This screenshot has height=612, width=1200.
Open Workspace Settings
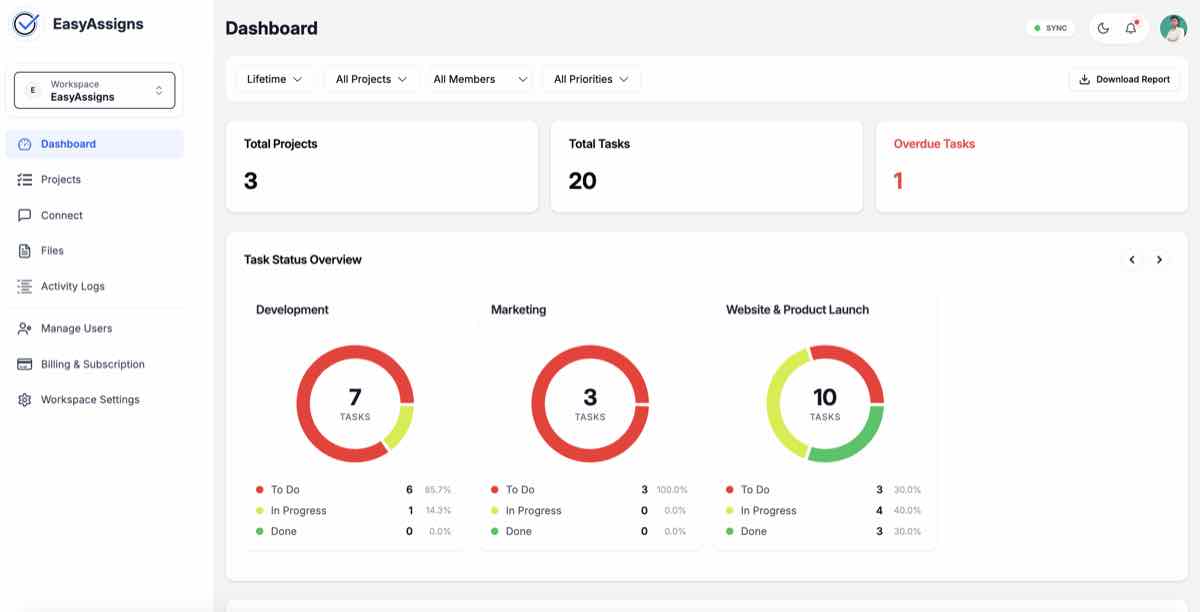click(x=24, y=399)
